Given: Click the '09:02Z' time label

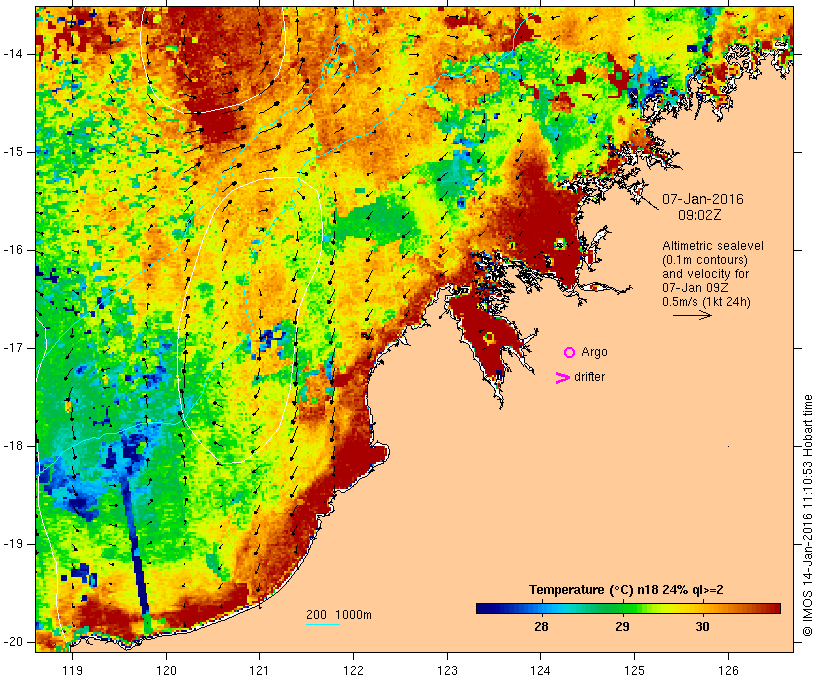Looking at the screenshot, I should pyautogui.click(x=700, y=215).
